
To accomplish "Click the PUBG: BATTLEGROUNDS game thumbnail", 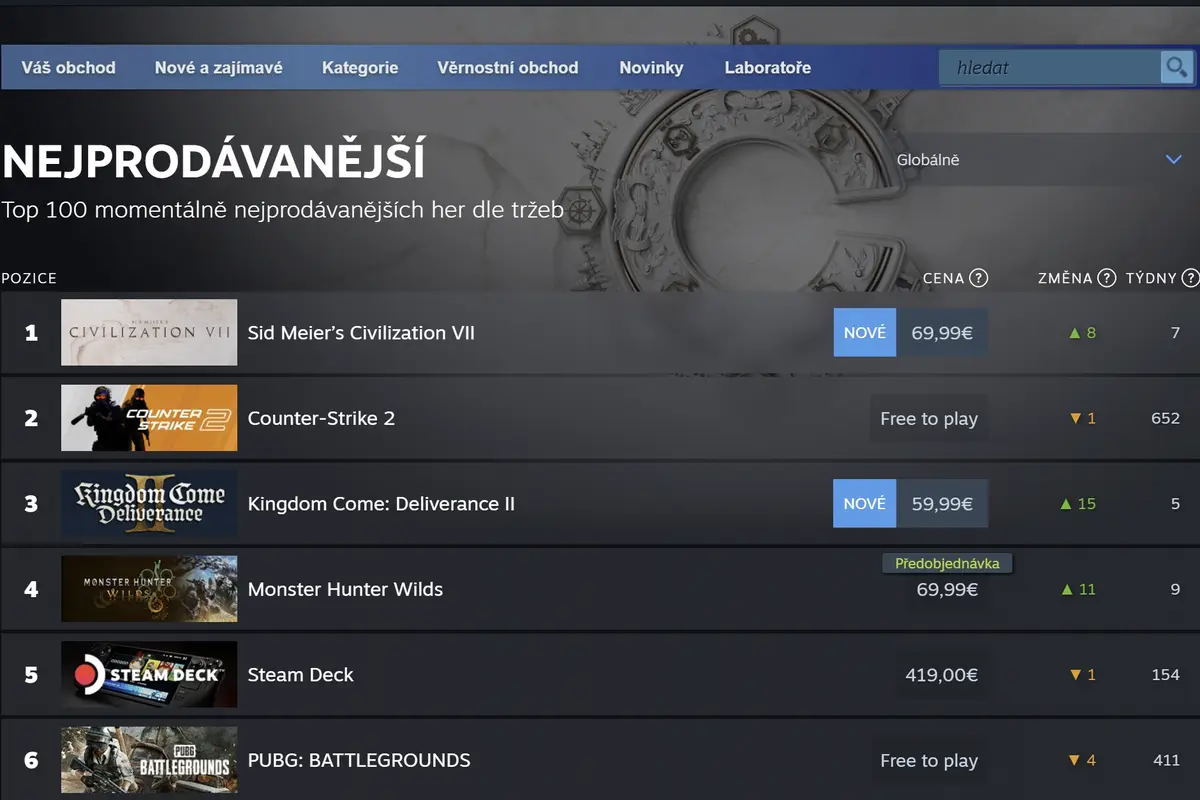I will (x=149, y=761).
